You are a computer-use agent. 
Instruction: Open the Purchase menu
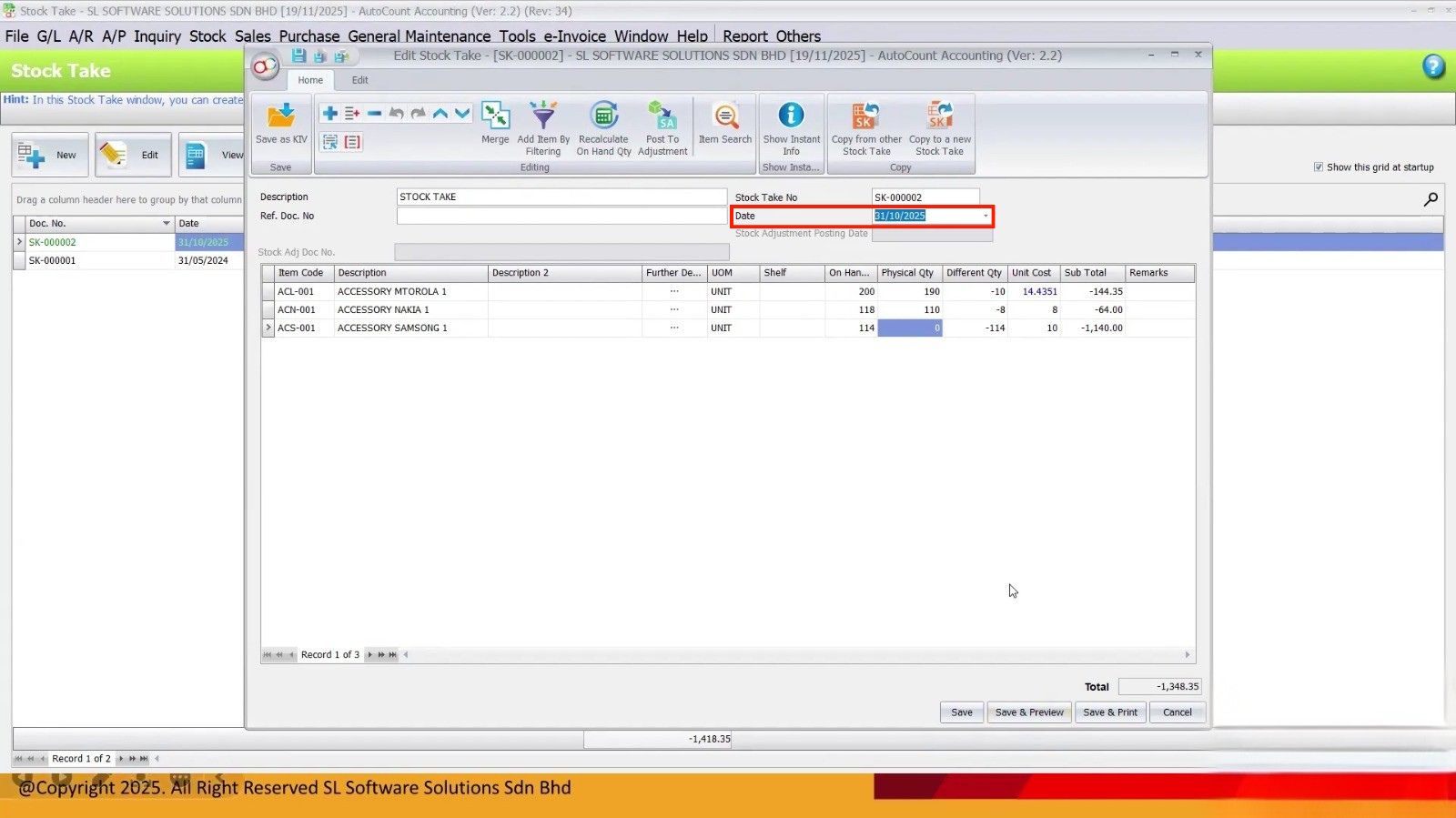309,36
